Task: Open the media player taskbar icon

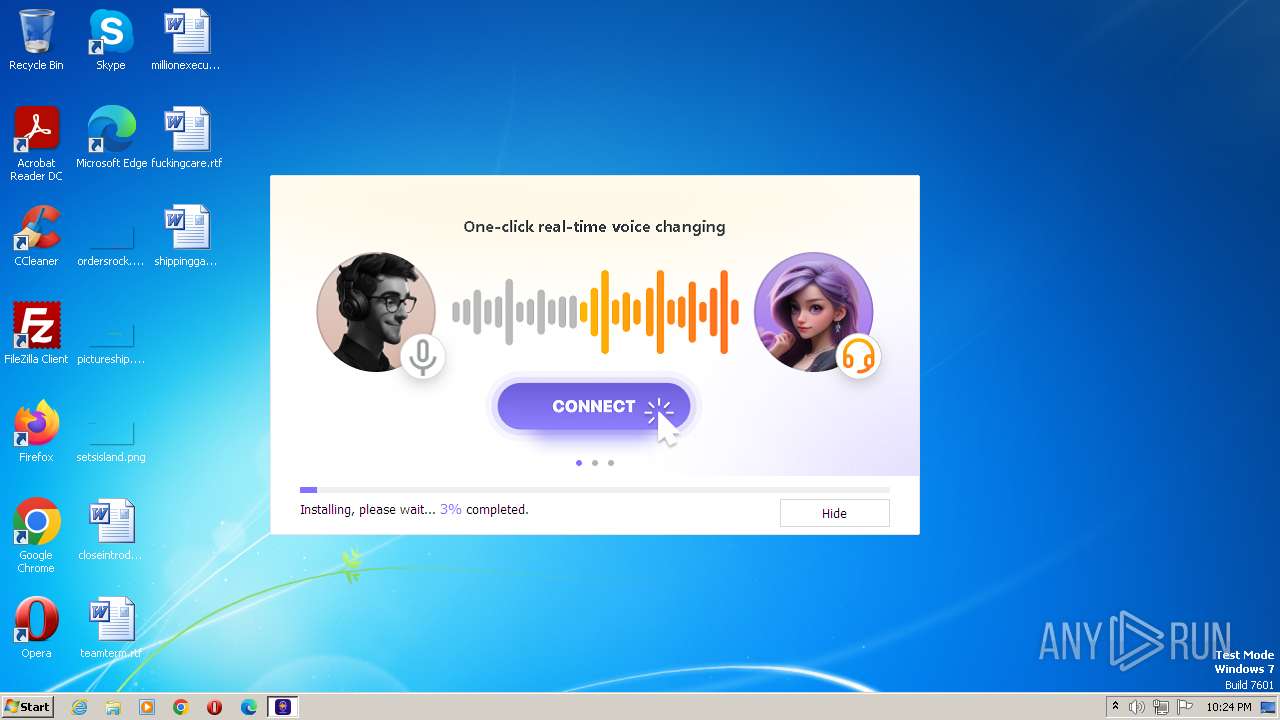Action: (x=147, y=707)
